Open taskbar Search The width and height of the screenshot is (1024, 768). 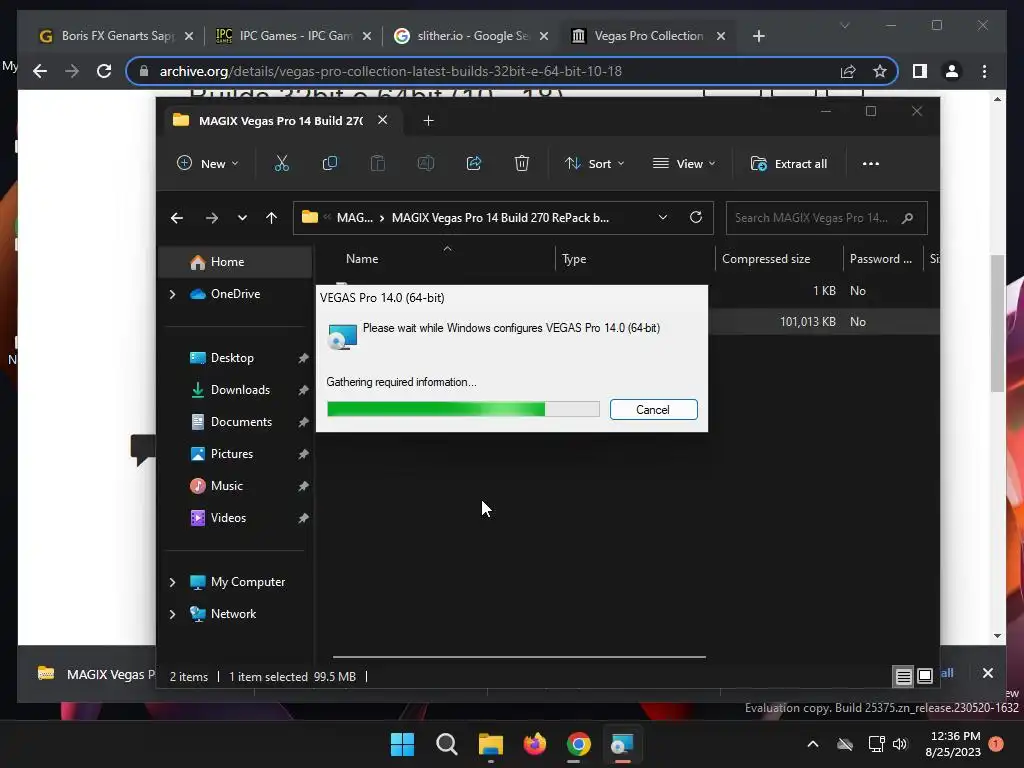447,744
